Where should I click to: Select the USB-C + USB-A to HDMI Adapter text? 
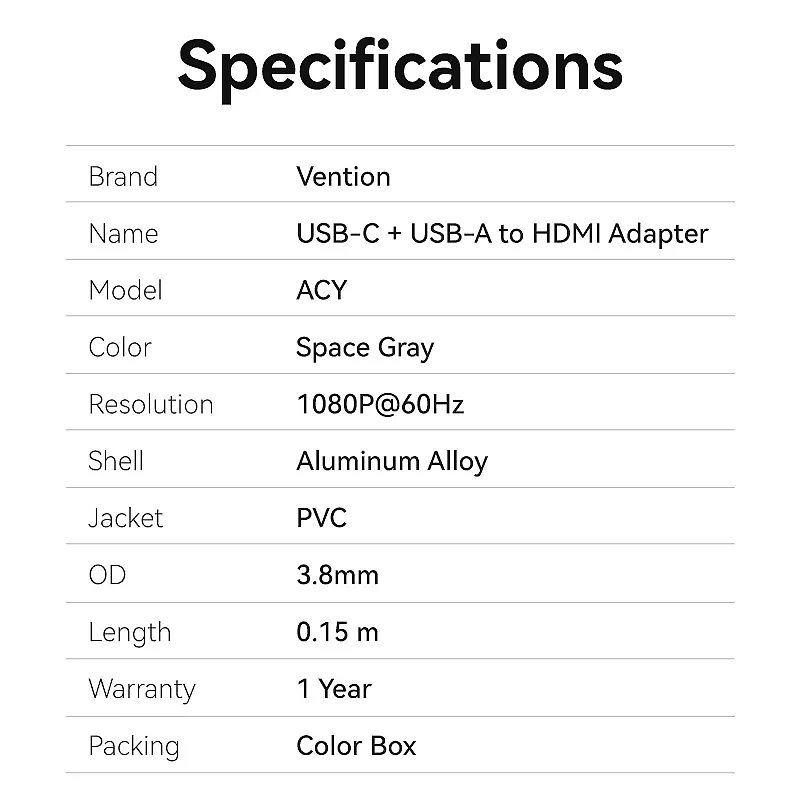[x=502, y=234]
